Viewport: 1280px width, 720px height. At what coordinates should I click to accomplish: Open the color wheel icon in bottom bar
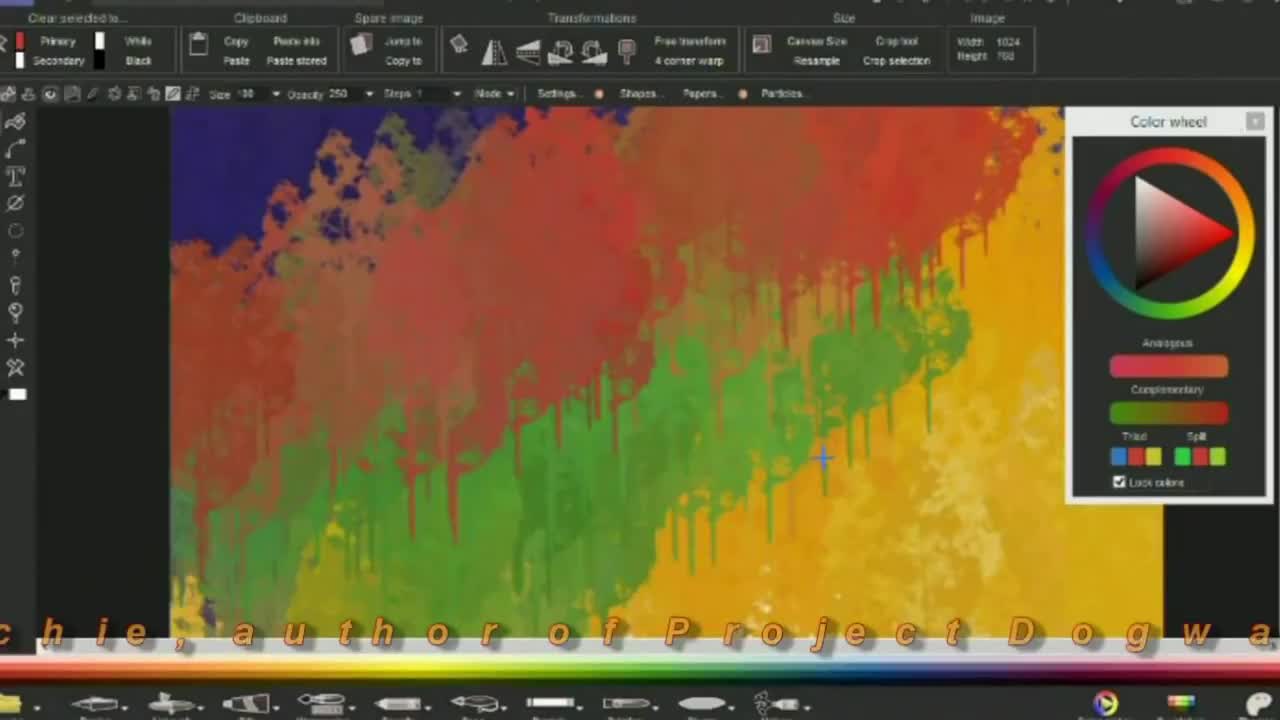pyautogui.click(x=1105, y=703)
